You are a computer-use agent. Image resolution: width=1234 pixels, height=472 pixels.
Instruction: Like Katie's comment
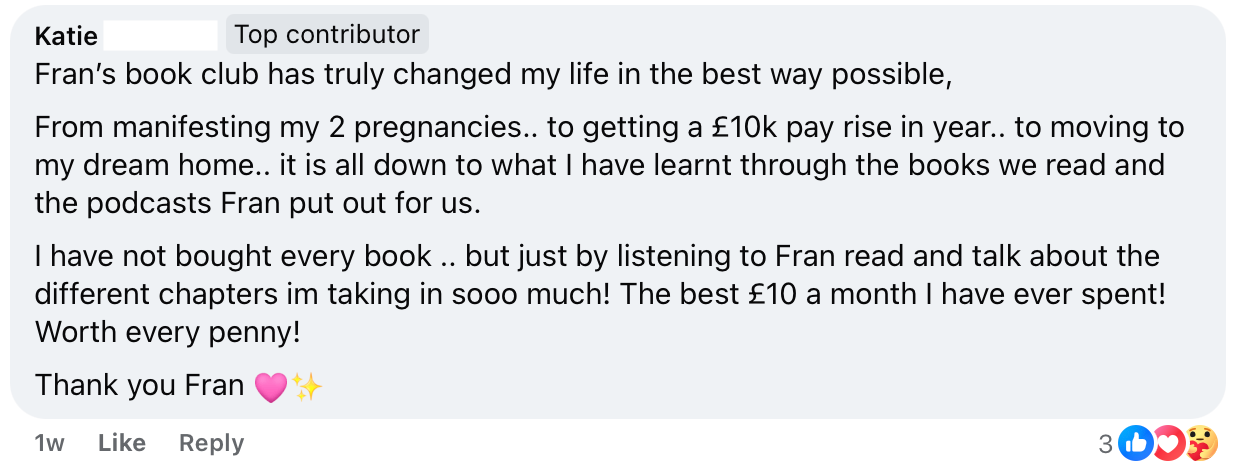pyautogui.click(x=122, y=443)
